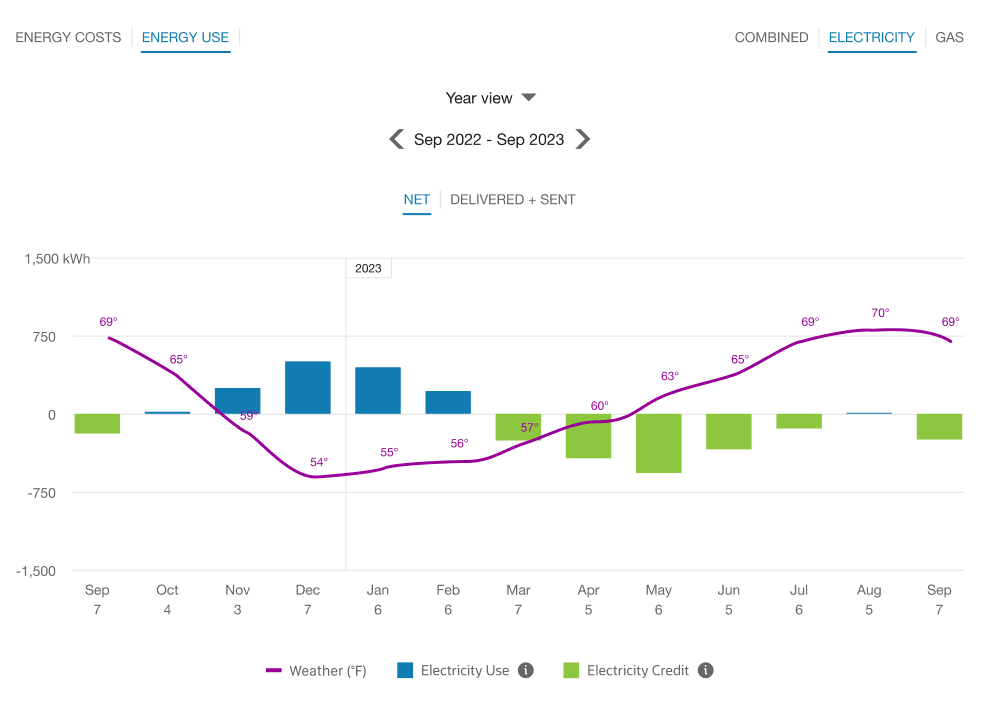Screen dimensions: 1003x715
Task: Open the Electricity Use info tooltip
Action: (x=527, y=670)
